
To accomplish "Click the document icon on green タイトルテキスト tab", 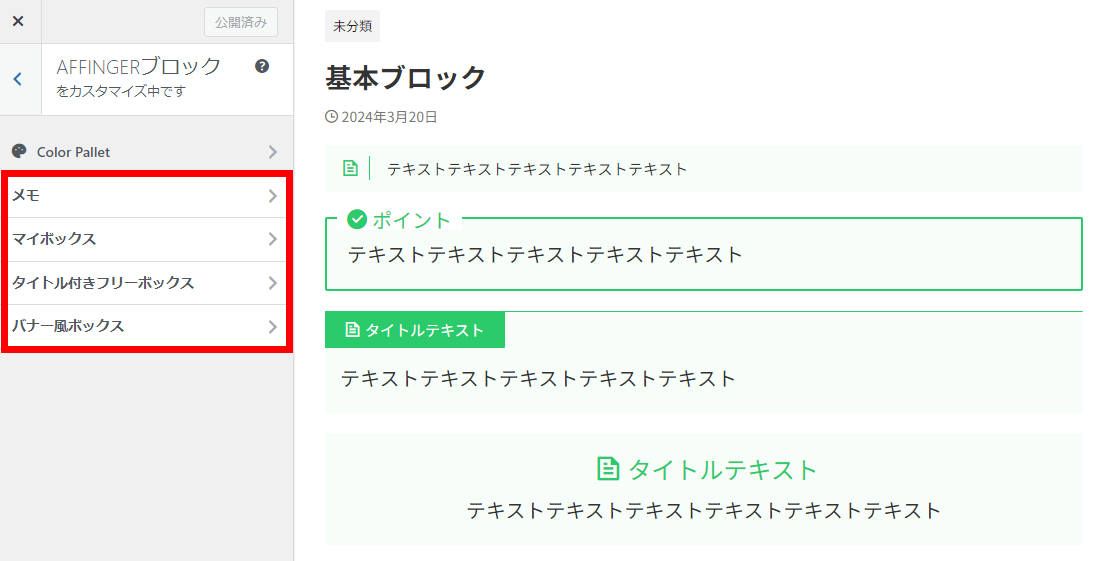I will (352, 330).
